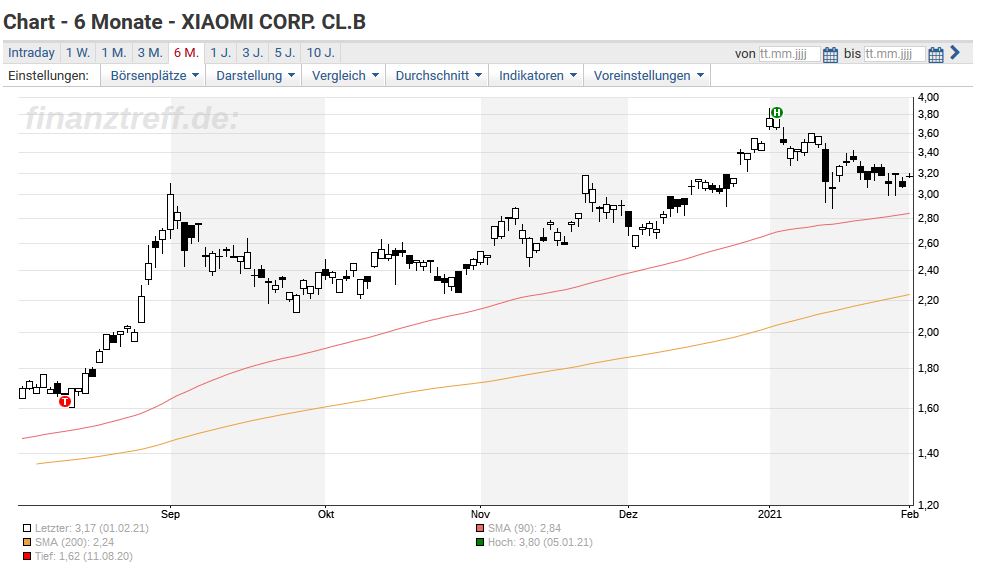The height and width of the screenshot is (570, 984).
Task: Select the 1 M. time range tab
Action: [x=114, y=53]
